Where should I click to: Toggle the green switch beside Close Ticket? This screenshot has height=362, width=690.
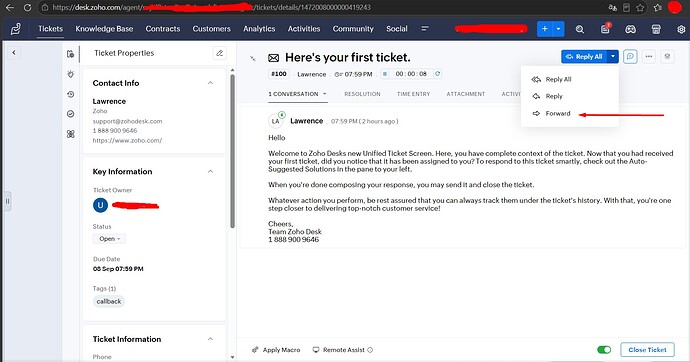pyautogui.click(x=604, y=350)
